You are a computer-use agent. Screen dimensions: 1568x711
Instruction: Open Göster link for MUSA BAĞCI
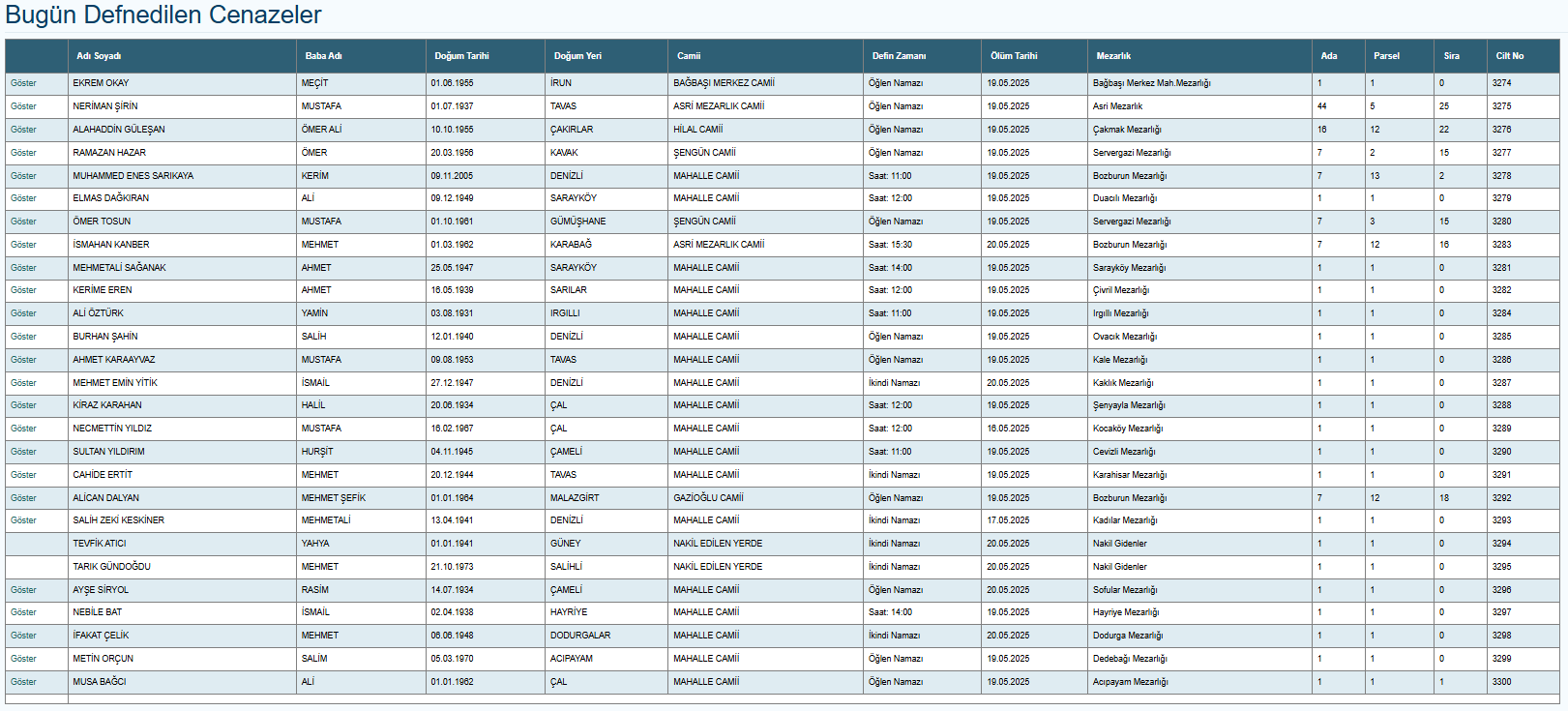click(x=23, y=682)
